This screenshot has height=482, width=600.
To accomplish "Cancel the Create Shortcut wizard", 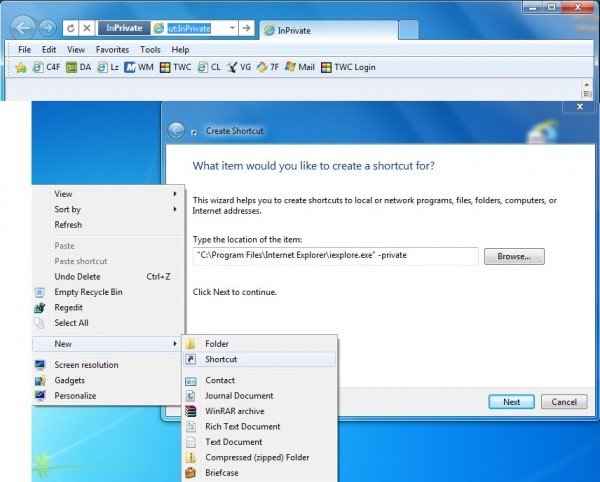I will (x=564, y=402).
